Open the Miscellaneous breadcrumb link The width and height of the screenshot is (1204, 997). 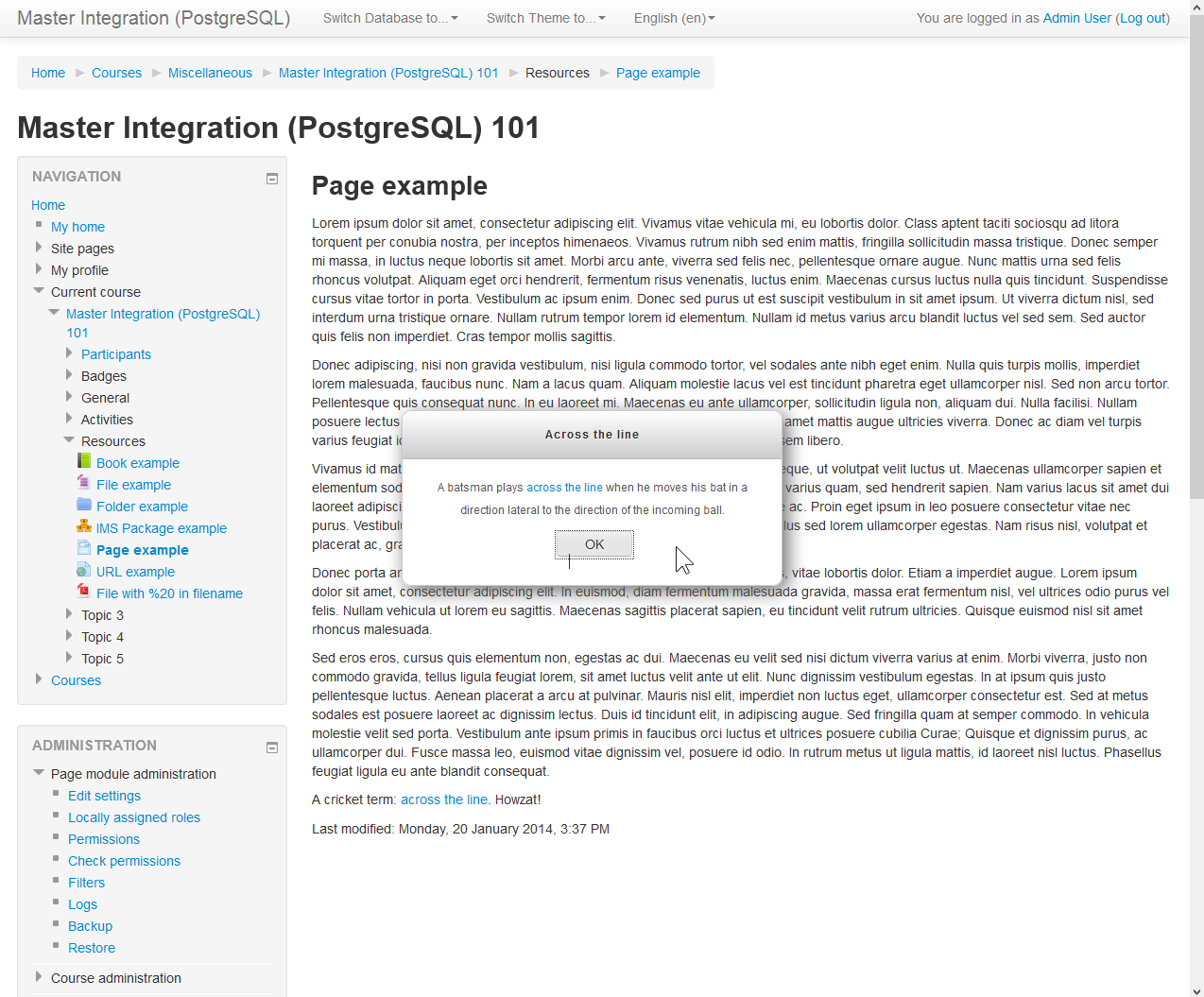click(x=210, y=73)
